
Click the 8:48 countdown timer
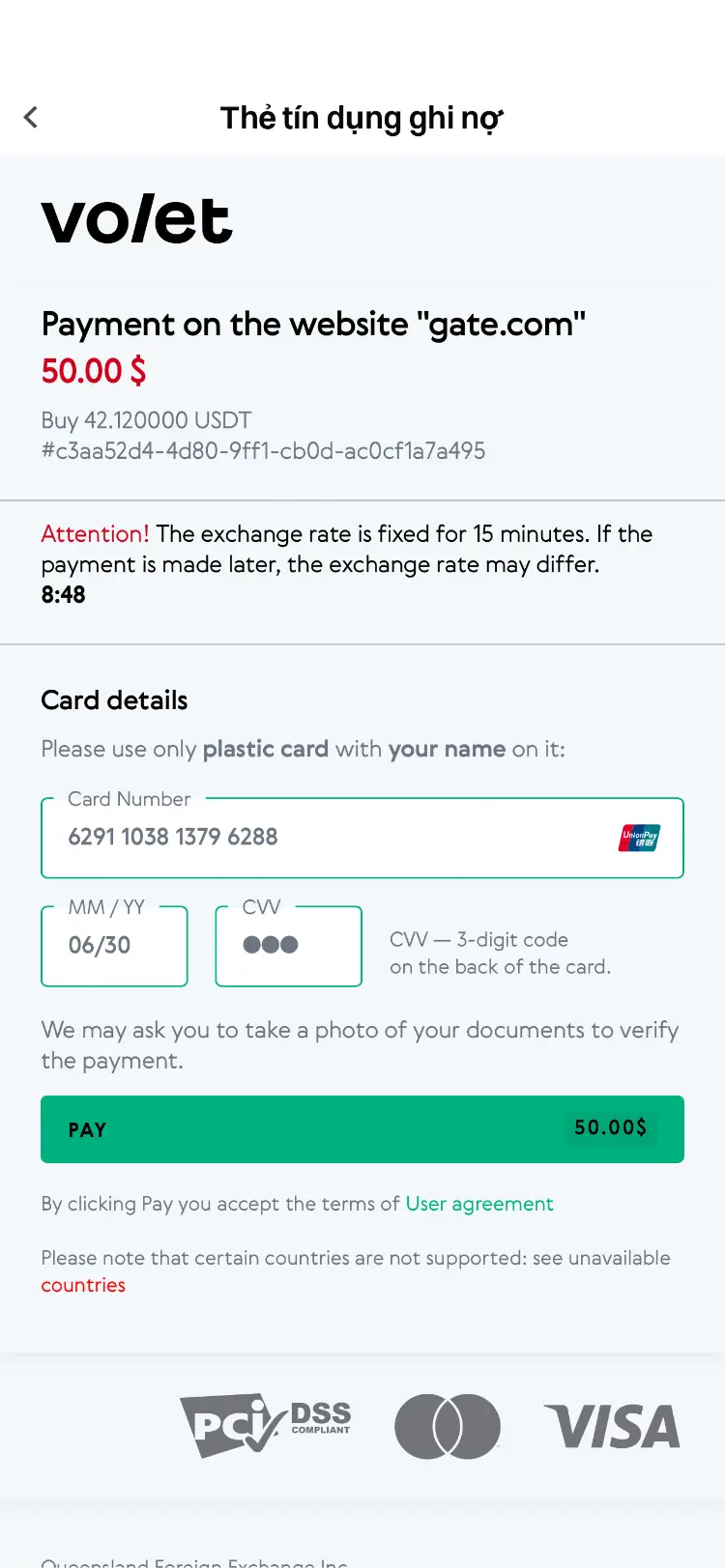tap(63, 595)
